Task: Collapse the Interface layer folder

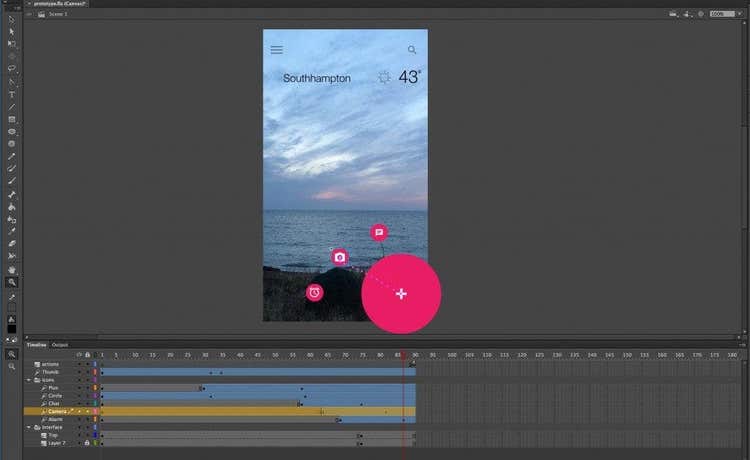Action: [29, 427]
